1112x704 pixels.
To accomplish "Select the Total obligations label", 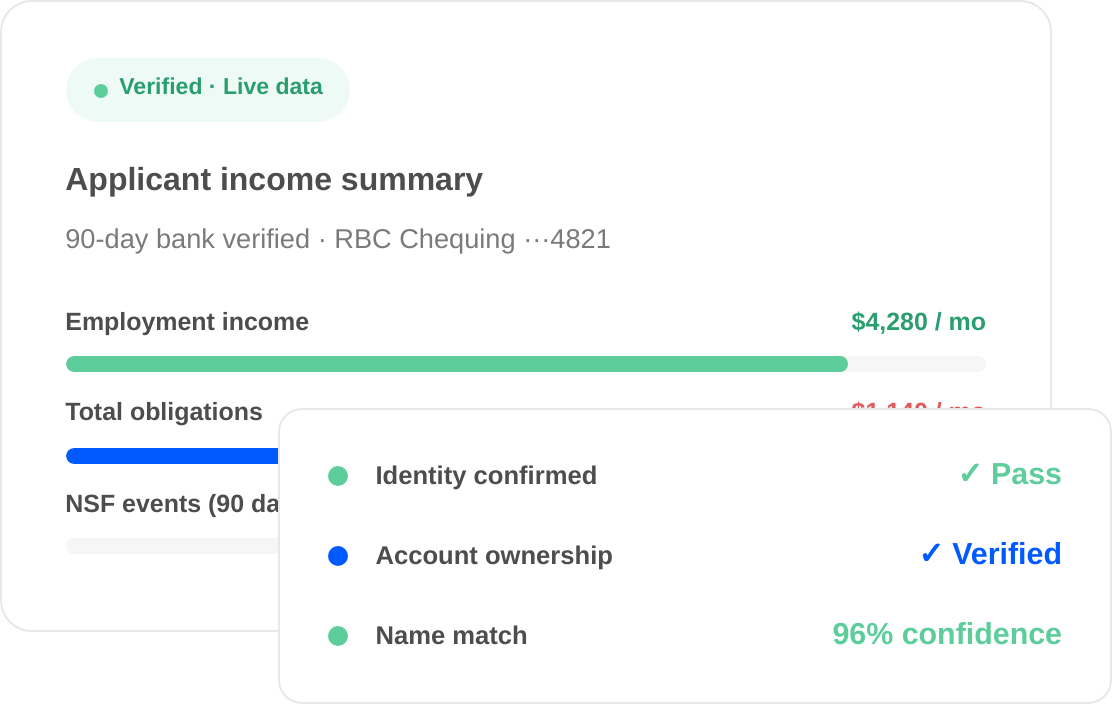I will point(164,412).
